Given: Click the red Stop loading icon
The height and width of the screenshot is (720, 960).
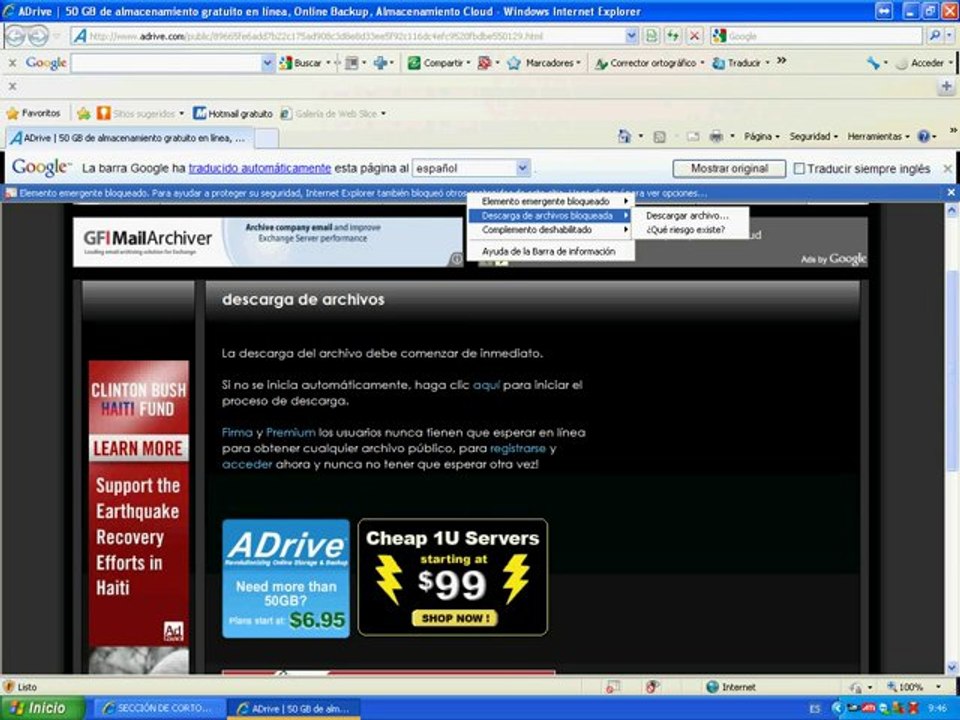Looking at the screenshot, I should (694, 36).
